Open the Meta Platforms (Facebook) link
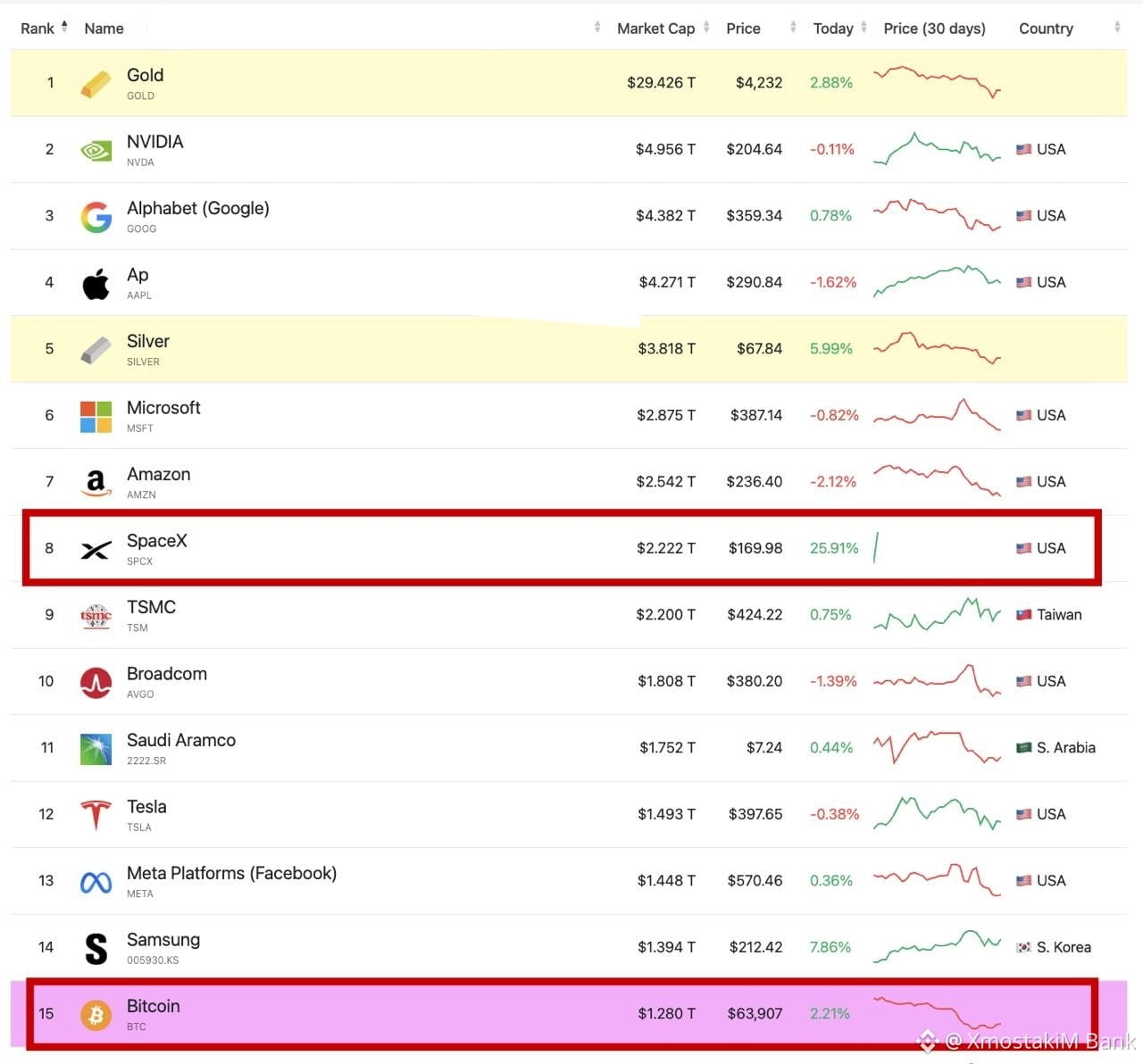1143x1064 pixels. (232, 873)
